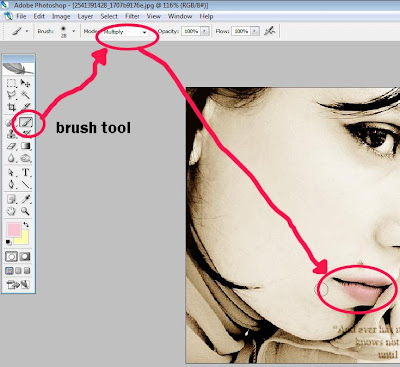
Task: Select the Slice tool
Action: click(25, 107)
